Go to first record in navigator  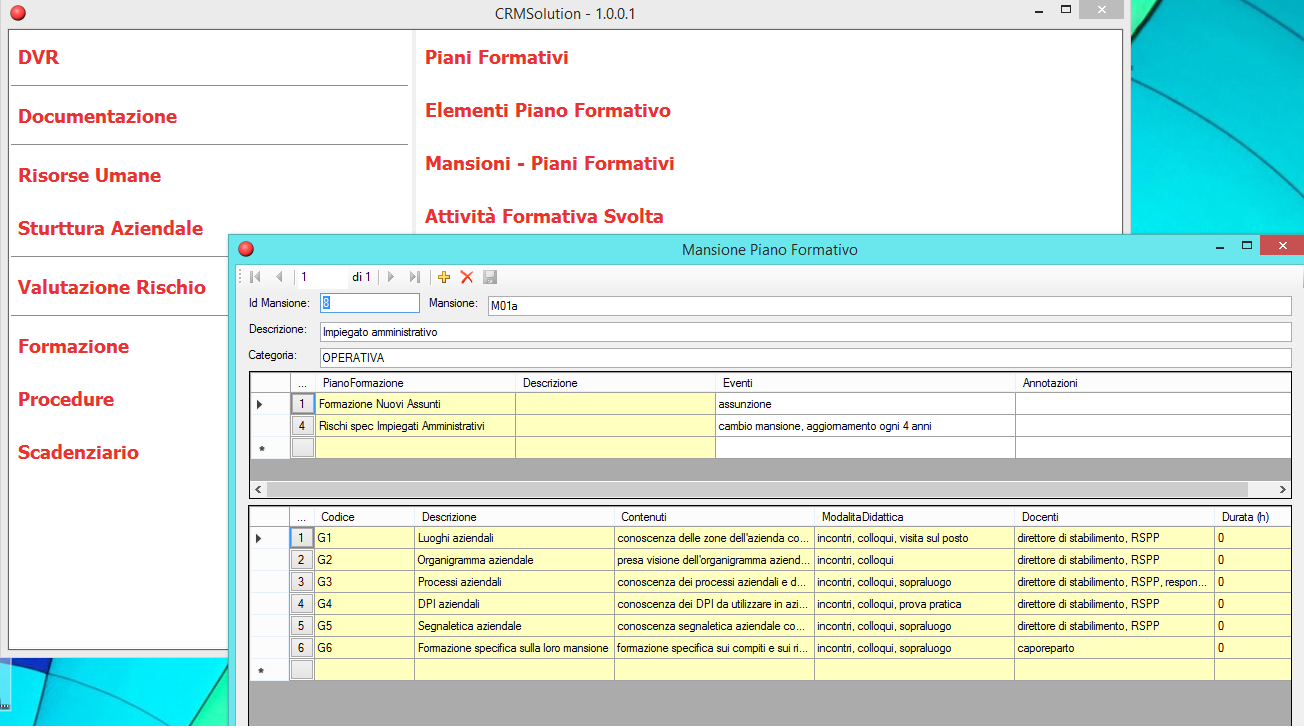255,277
